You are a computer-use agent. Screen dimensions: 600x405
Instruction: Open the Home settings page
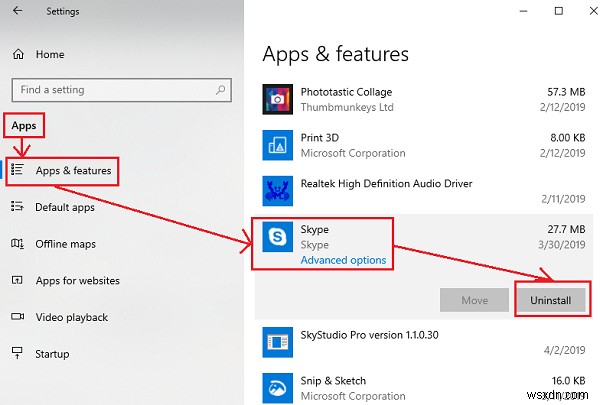coord(50,54)
